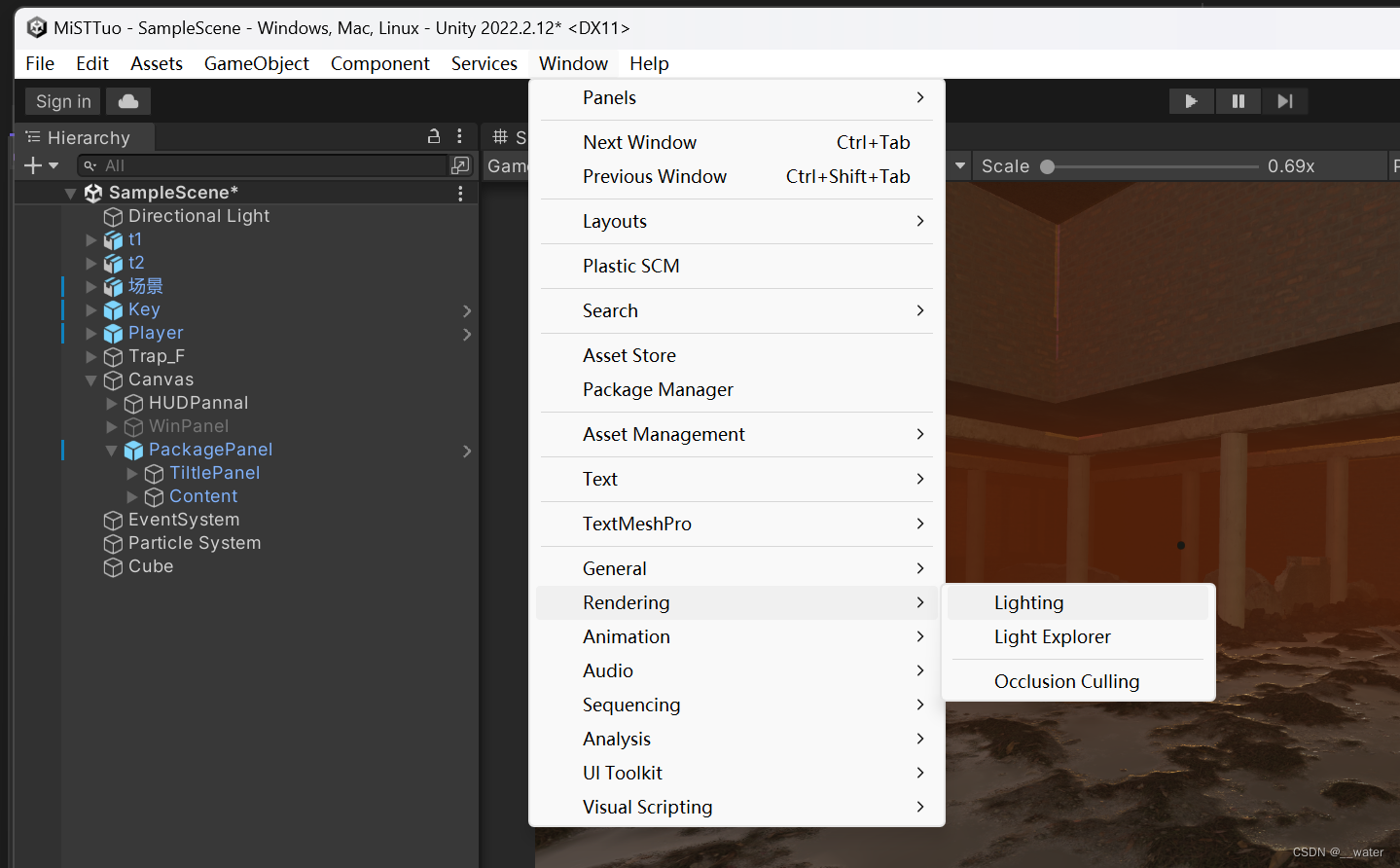Viewport: 1400px width, 868px height.
Task: Click the 场景 prefab cube icon
Action: [x=113, y=286]
